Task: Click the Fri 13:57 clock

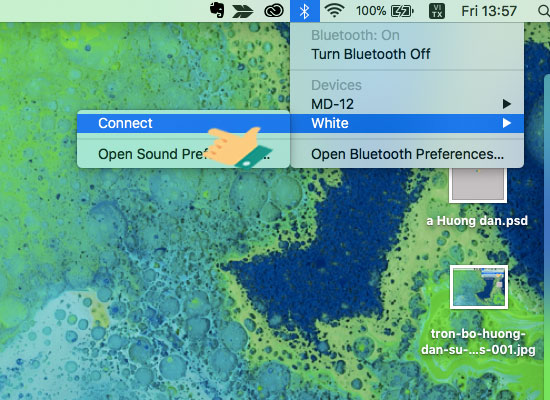Action: (x=489, y=11)
